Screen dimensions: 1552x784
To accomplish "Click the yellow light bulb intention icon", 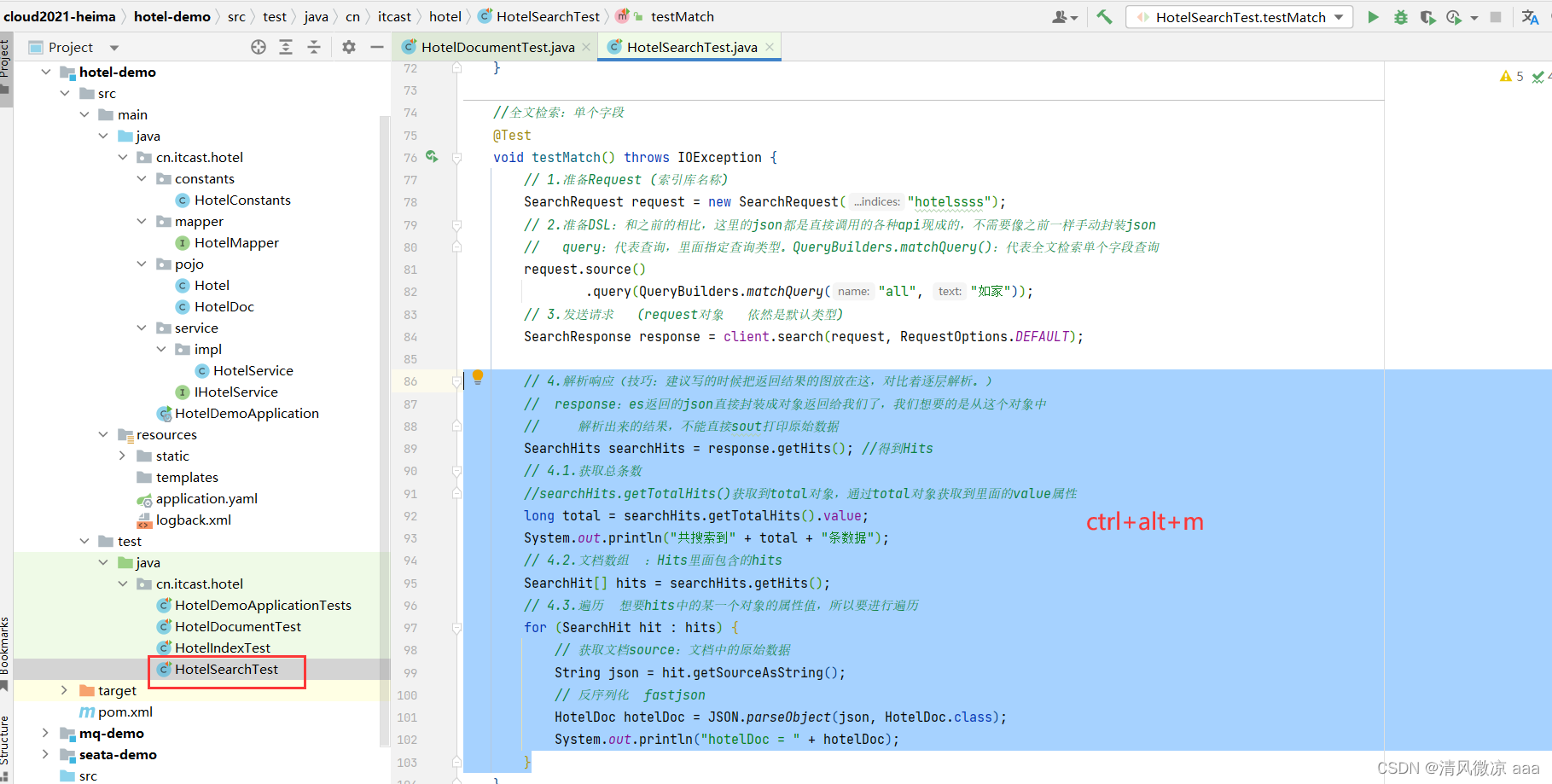I will 478,377.
